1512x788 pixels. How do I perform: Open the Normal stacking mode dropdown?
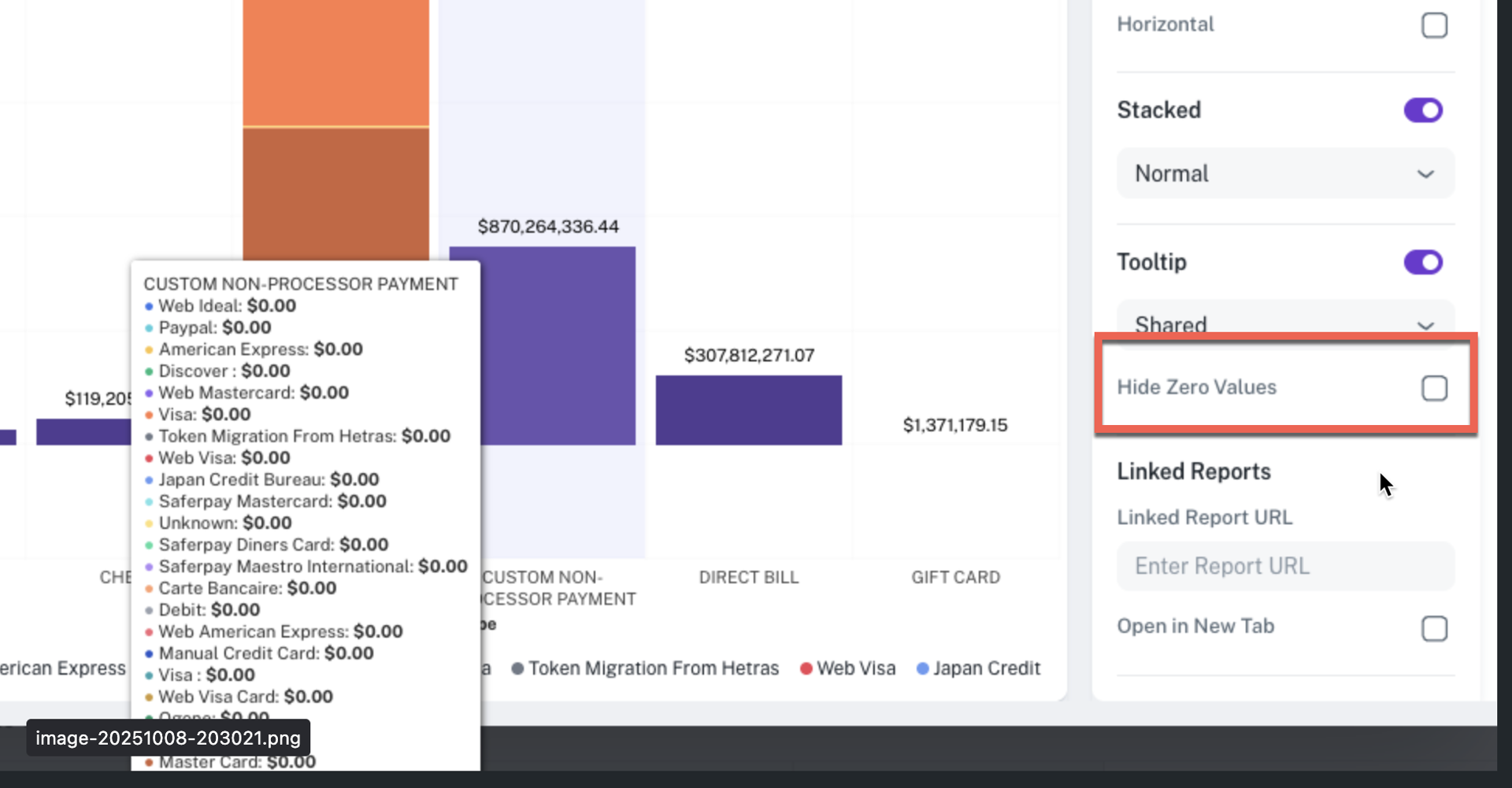pyautogui.click(x=1285, y=173)
